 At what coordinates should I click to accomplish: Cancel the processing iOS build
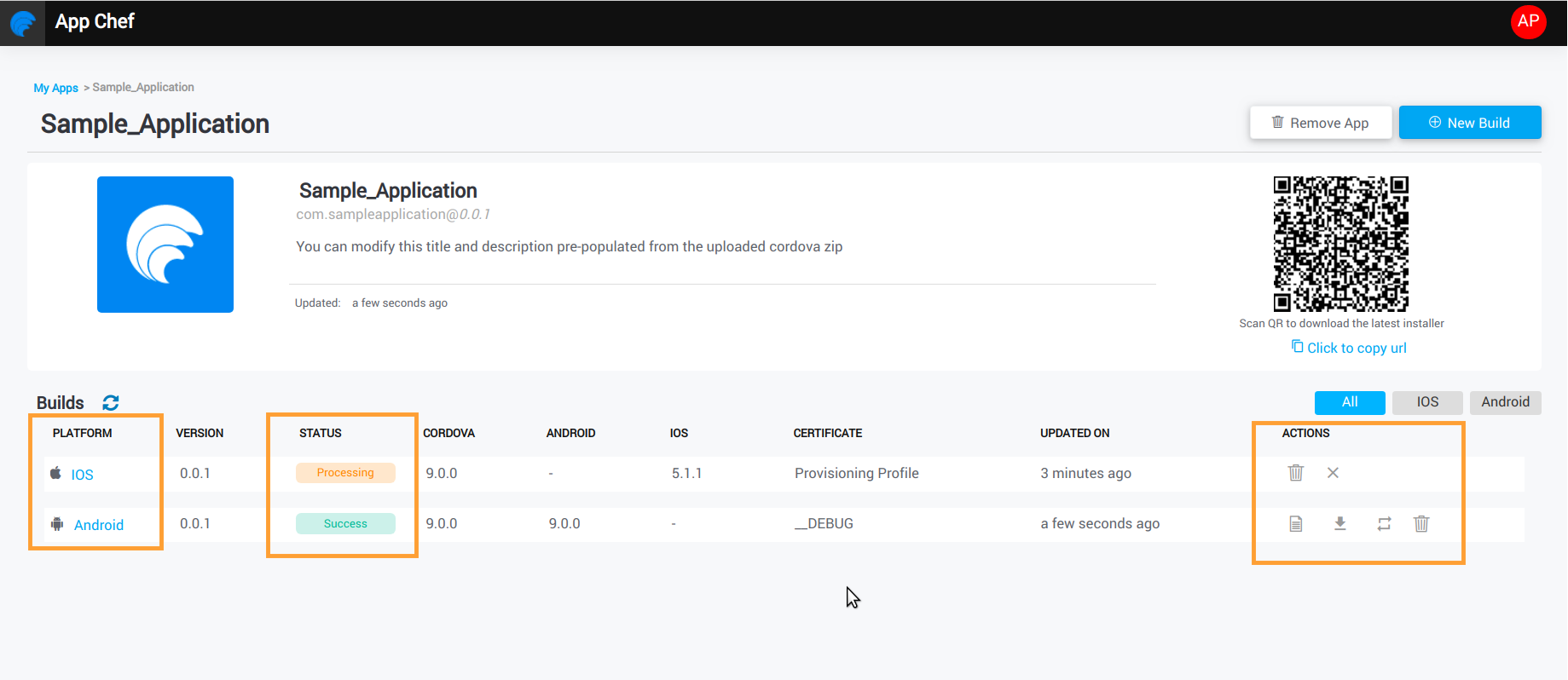point(1333,473)
